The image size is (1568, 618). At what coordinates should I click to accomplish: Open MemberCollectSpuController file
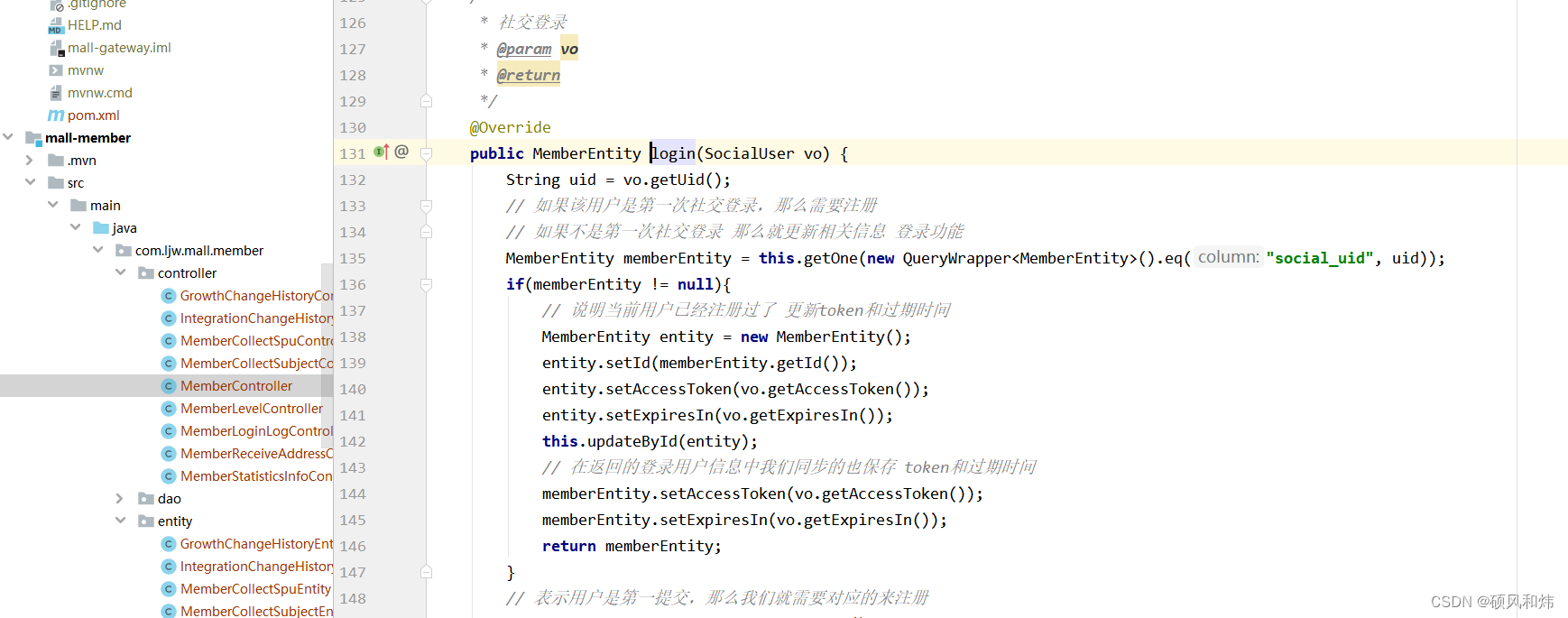(x=256, y=341)
